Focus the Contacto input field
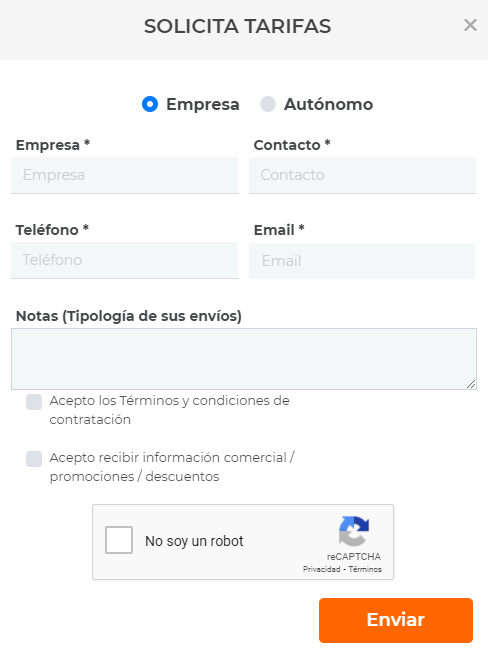The height and width of the screenshot is (665, 488). point(363,175)
